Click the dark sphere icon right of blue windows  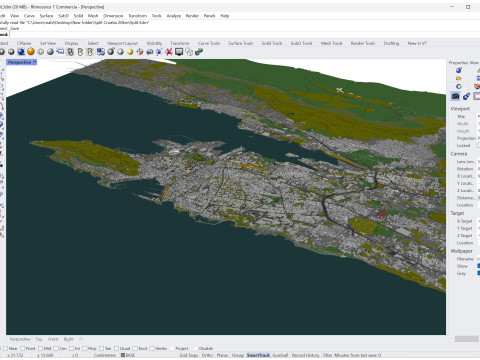111,52
